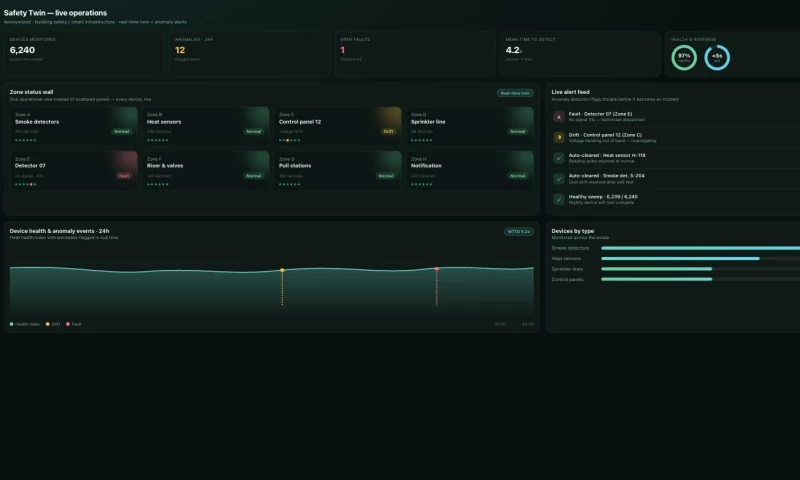Click the Mean Time to Detect 4.2s value
Viewport: 800px width, 480px height.
pyautogui.click(x=514, y=50)
